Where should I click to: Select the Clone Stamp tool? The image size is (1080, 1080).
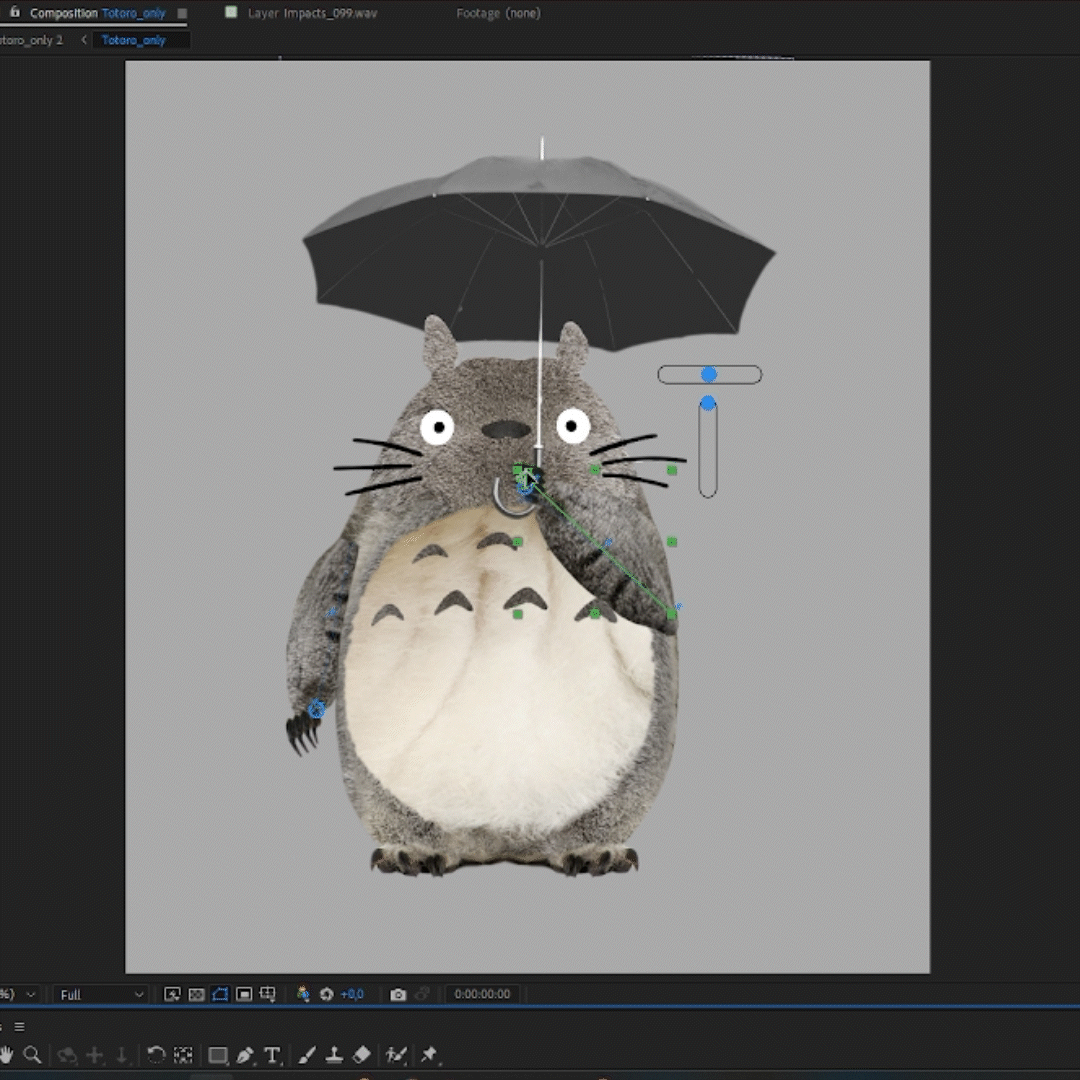click(x=334, y=1055)
